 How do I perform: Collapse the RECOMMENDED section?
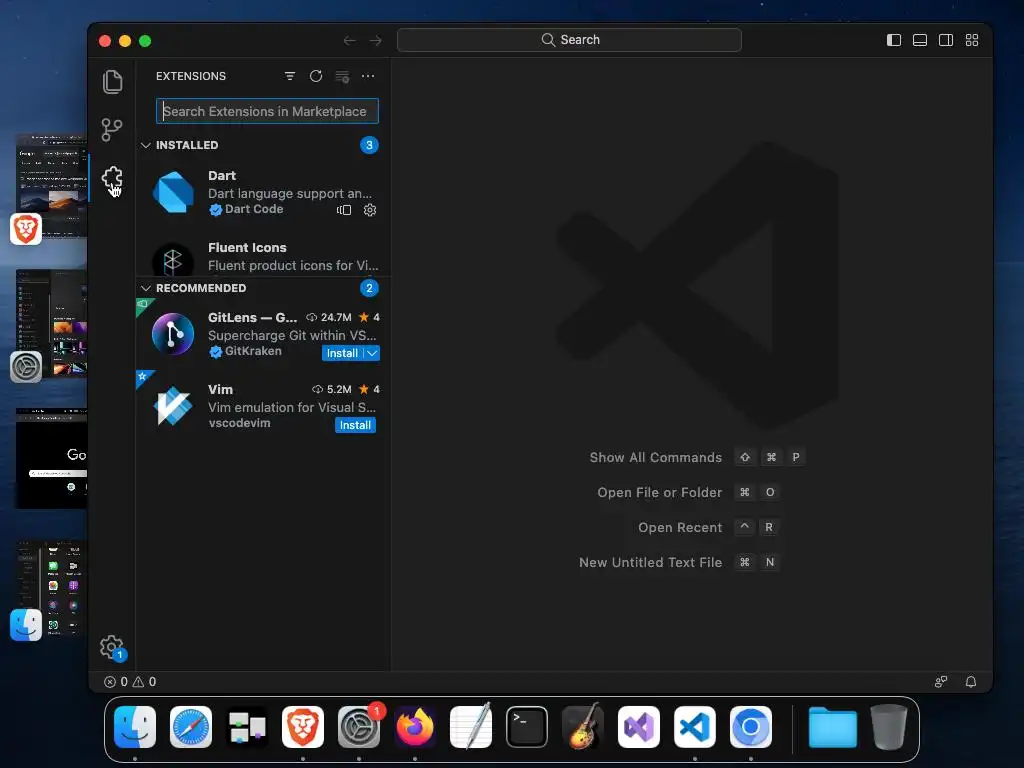(146, 288)
